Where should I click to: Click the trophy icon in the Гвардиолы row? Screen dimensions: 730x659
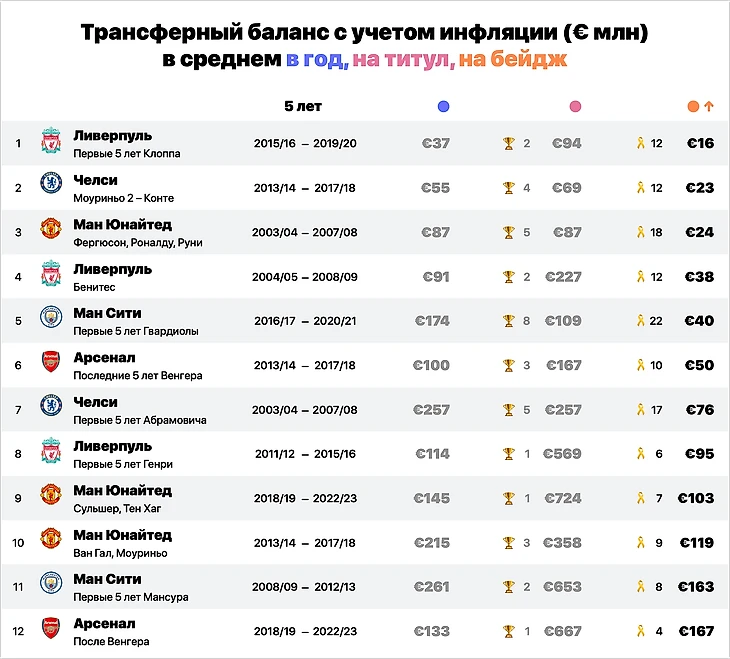point(509,321)
